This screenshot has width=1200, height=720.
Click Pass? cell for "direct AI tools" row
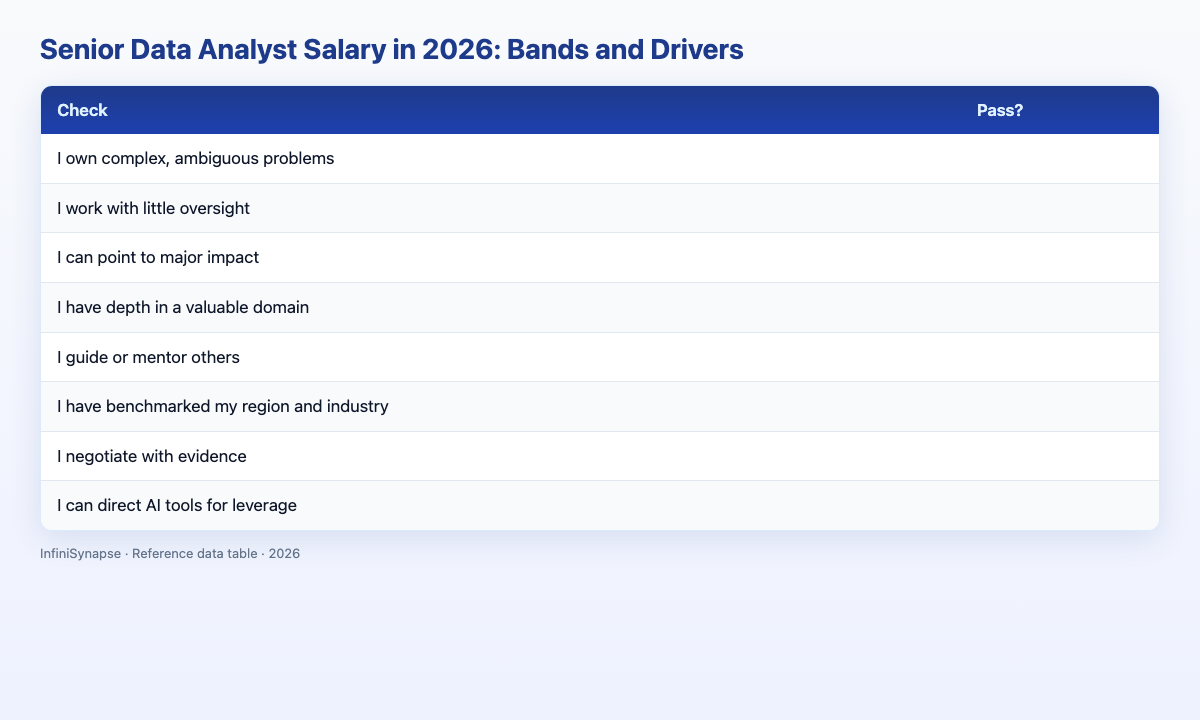pos(1059,505)
